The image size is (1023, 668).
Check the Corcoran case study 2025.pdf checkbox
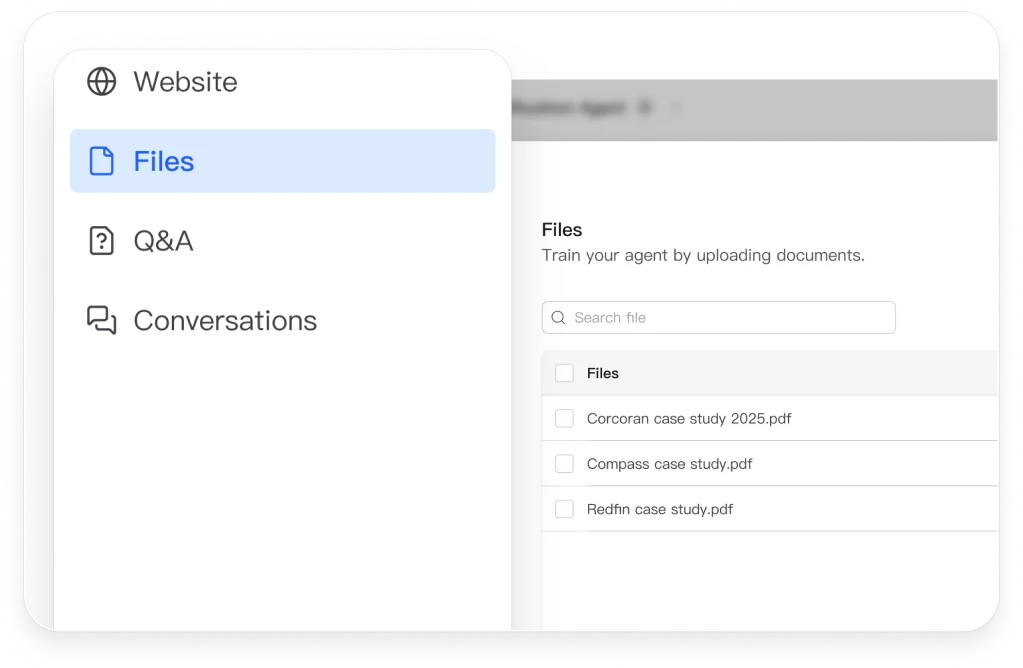tap(565, 419)
